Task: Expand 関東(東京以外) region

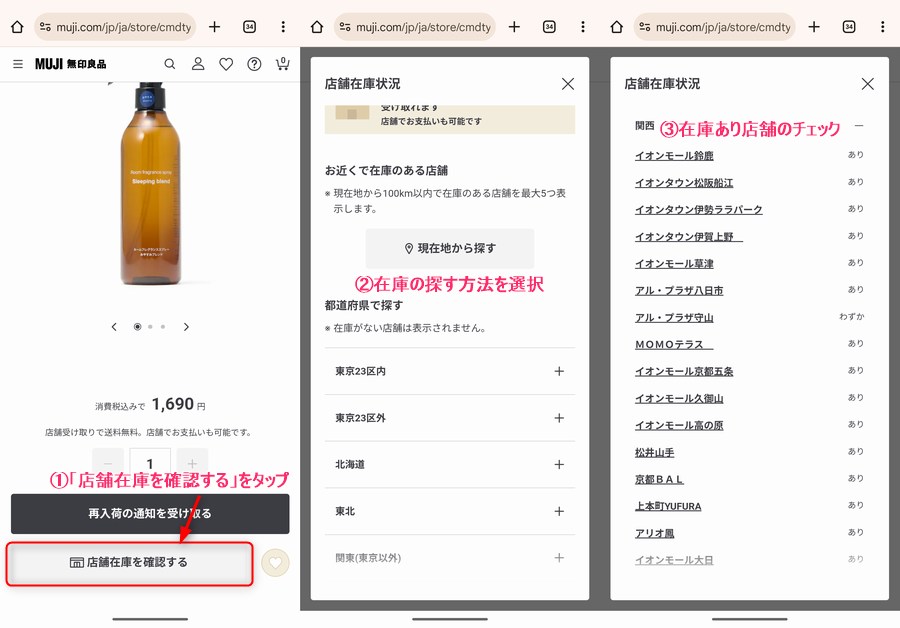Action: point(450,558)
